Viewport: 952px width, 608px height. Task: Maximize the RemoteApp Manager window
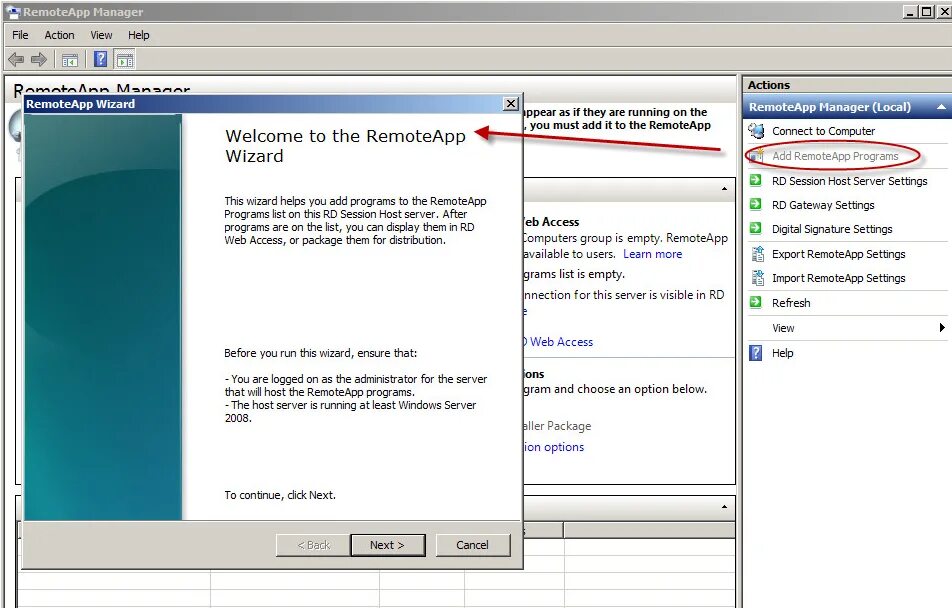tap(926, 12)
